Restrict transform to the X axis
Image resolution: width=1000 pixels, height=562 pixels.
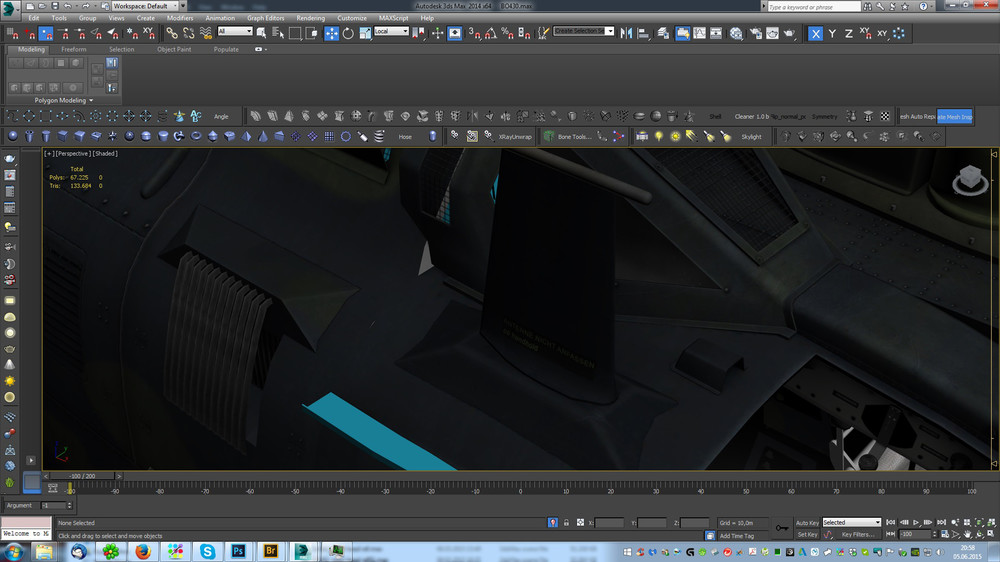(x=815, y=33)
